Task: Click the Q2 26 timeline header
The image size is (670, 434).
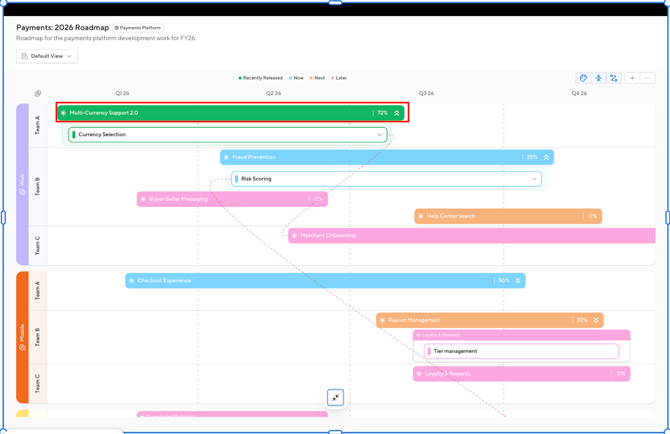Action: click(x=273, y=93)
